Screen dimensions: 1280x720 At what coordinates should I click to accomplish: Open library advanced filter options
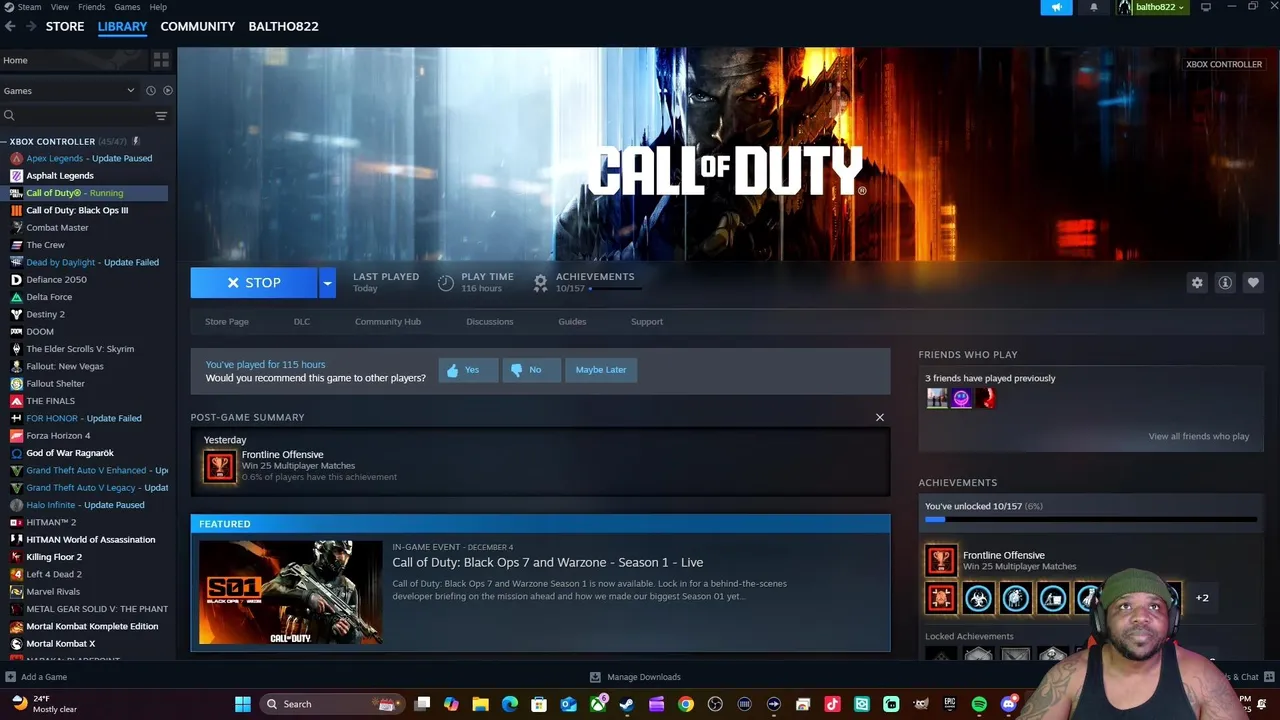(161, 116)
